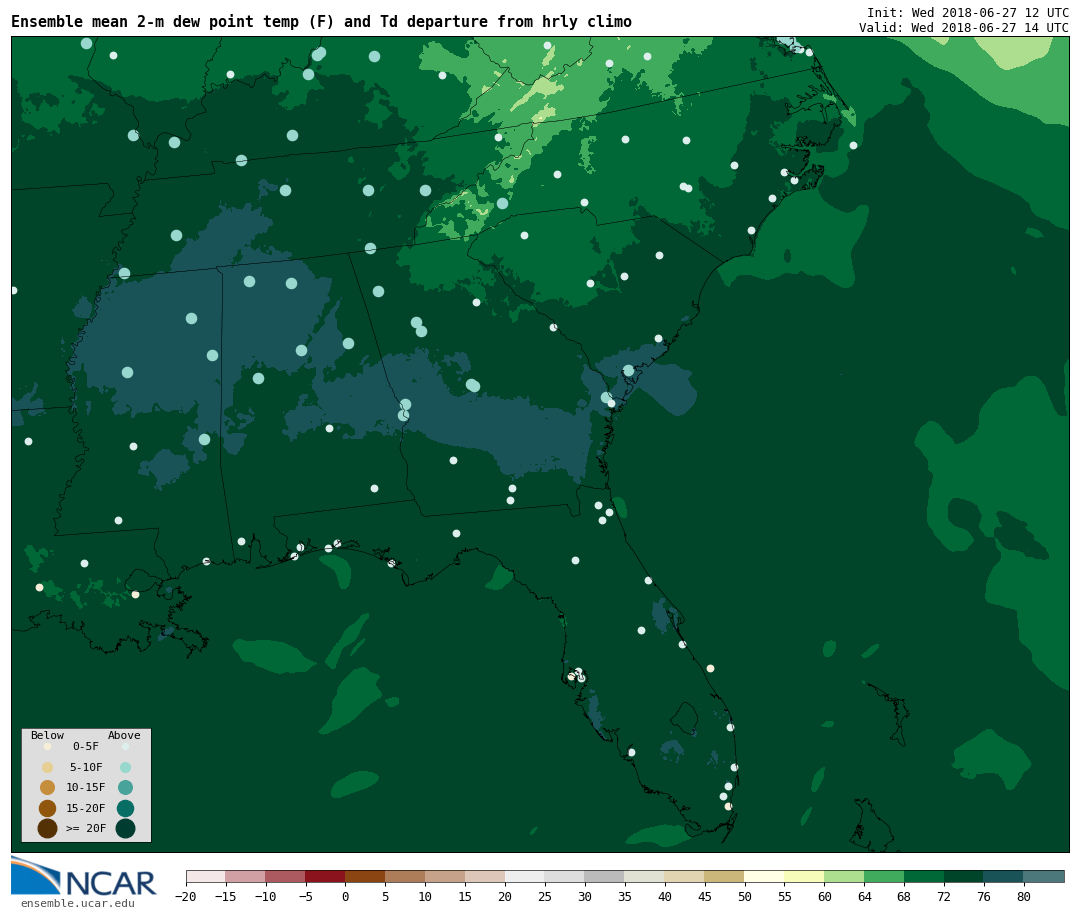Click the '64' colorbar tick label

point(864,896)
